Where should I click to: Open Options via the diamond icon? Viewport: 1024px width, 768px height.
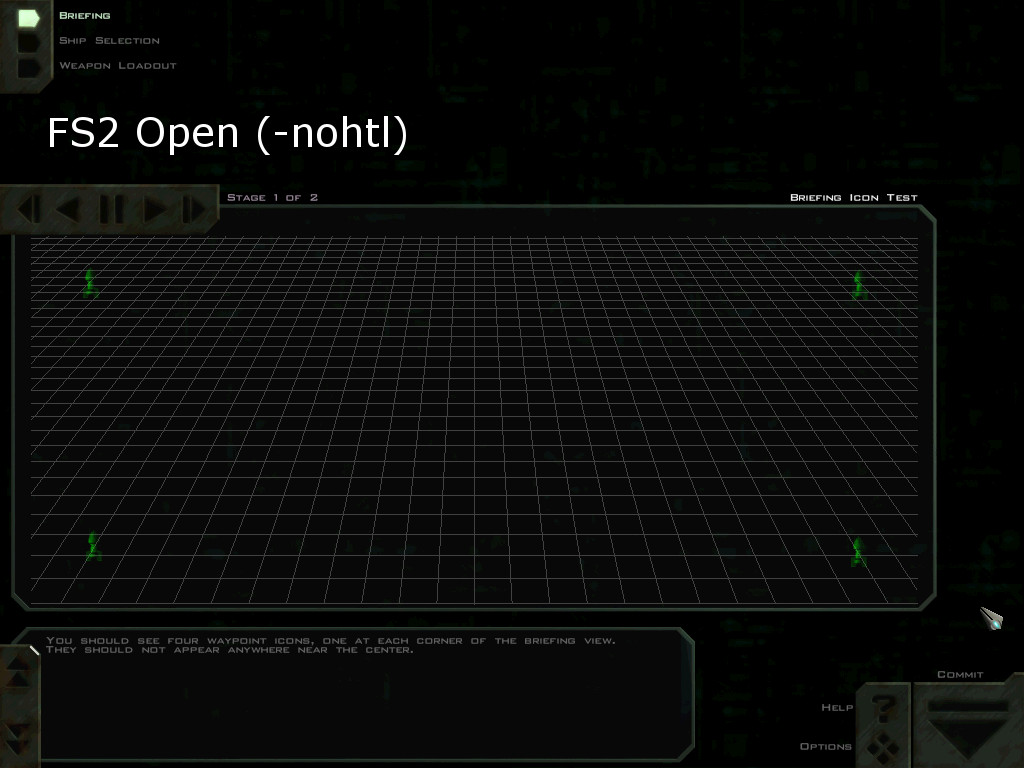(882, 746)
